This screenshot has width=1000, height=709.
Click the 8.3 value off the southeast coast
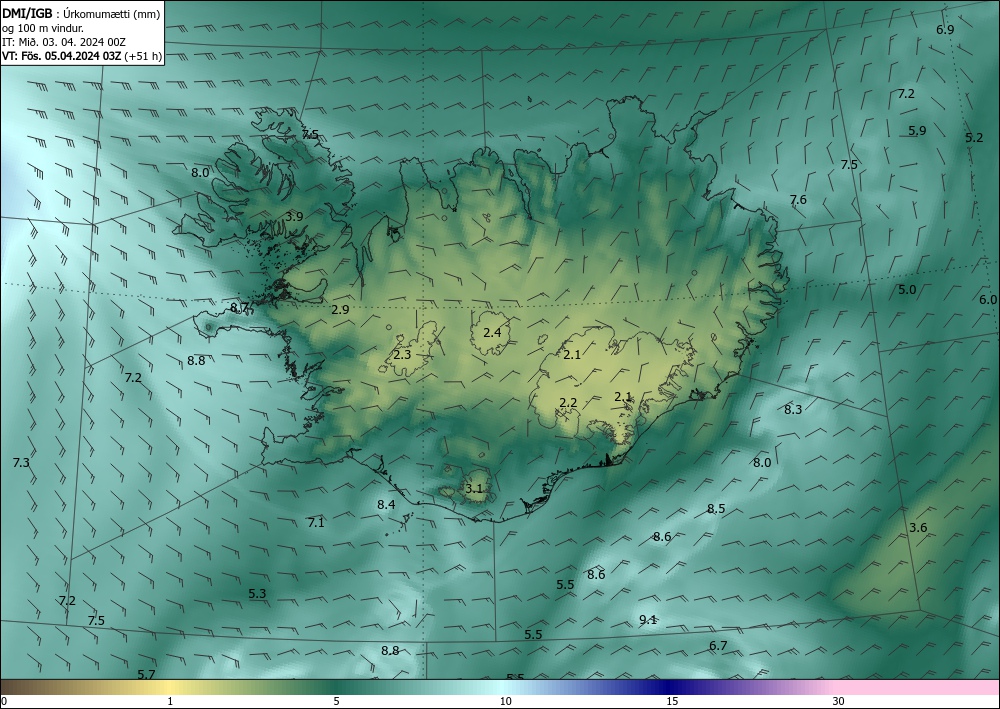(x=793, y=409)
